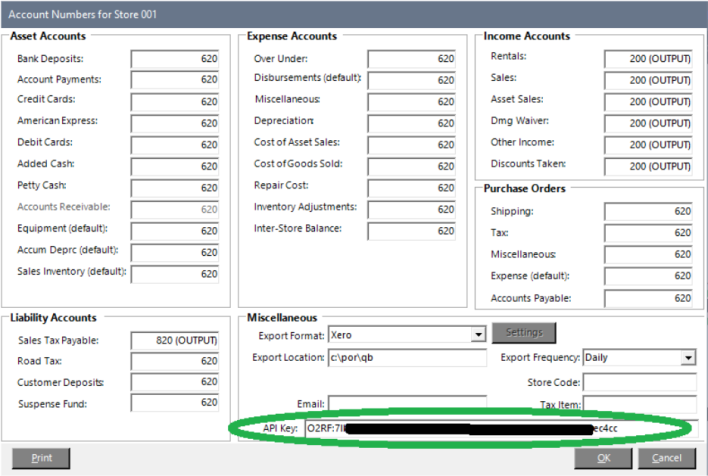Edit the Customer Deposits field

(175, 382)
